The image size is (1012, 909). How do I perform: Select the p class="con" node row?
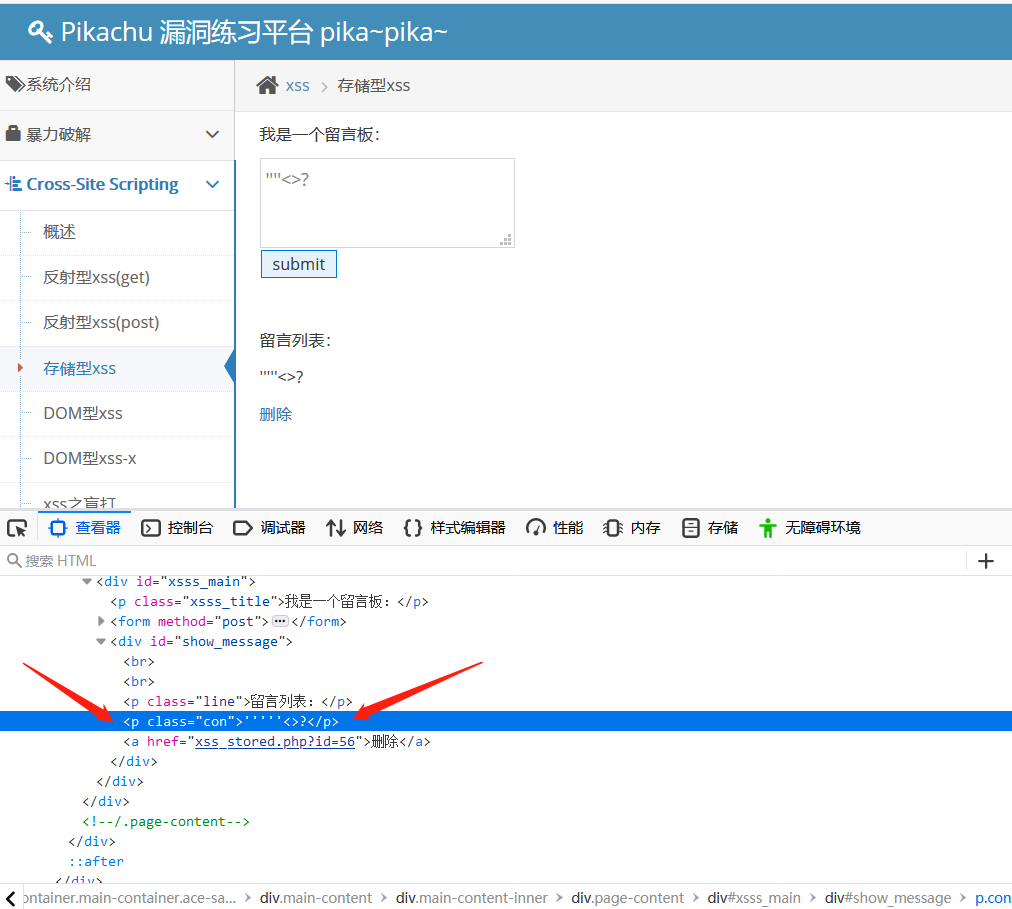506,722
